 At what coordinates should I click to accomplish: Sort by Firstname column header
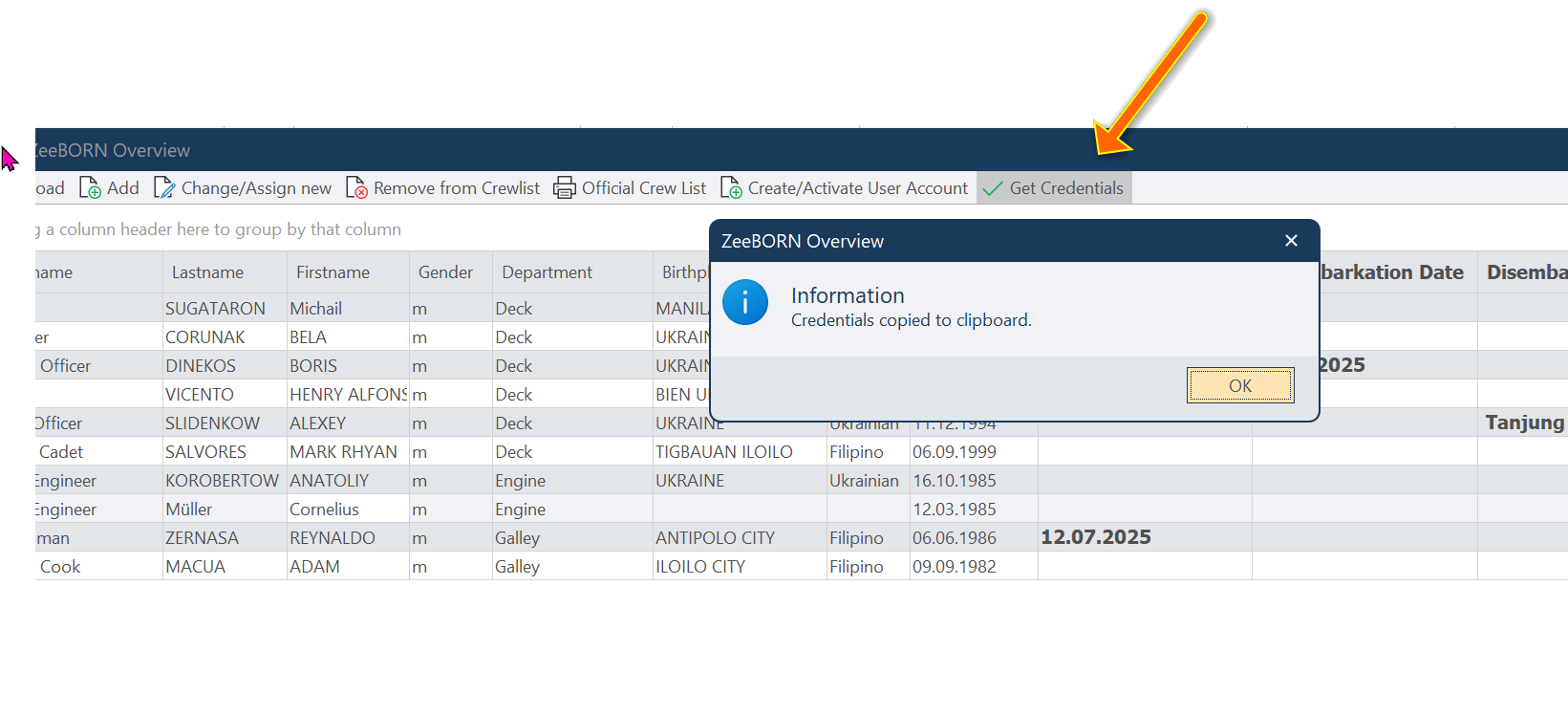(348, 272)
